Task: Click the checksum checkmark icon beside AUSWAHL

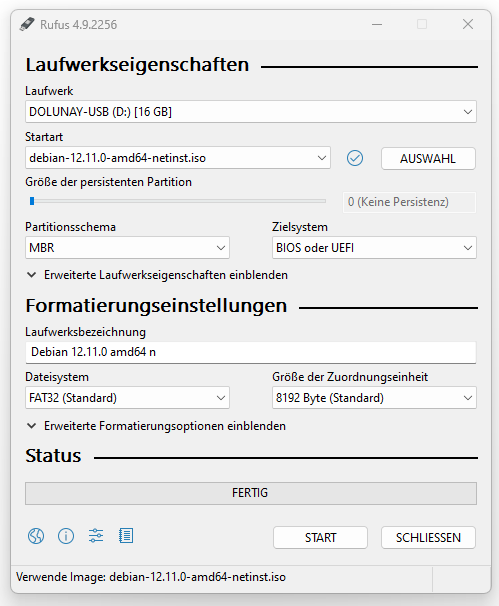Action: click(x=354, y=158)
